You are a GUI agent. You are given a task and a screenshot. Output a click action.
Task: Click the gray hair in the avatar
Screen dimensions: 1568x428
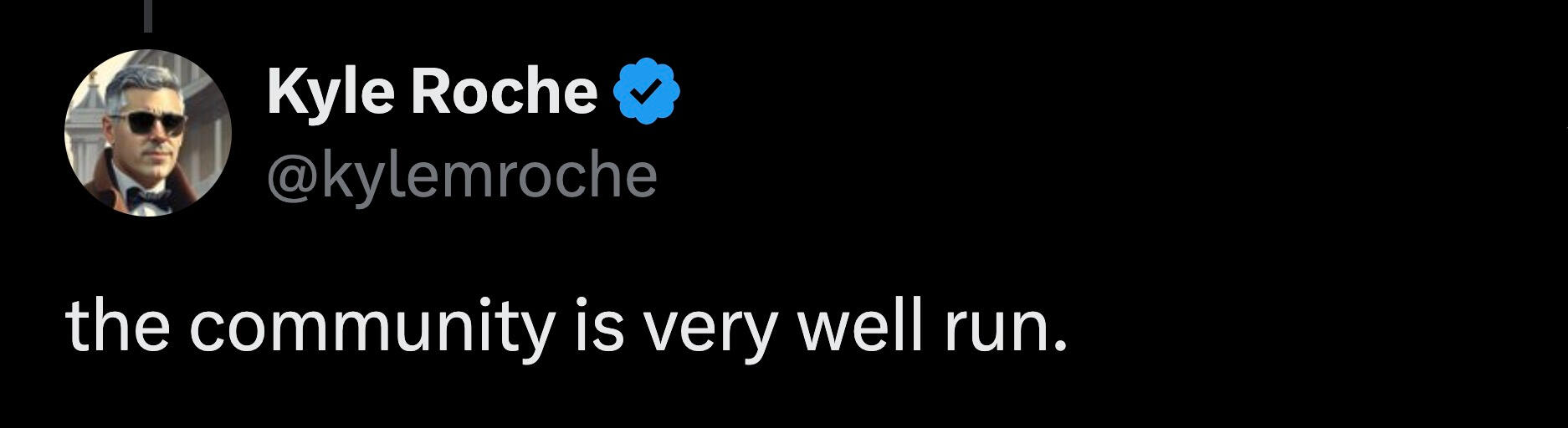click(x=144, y=84)
